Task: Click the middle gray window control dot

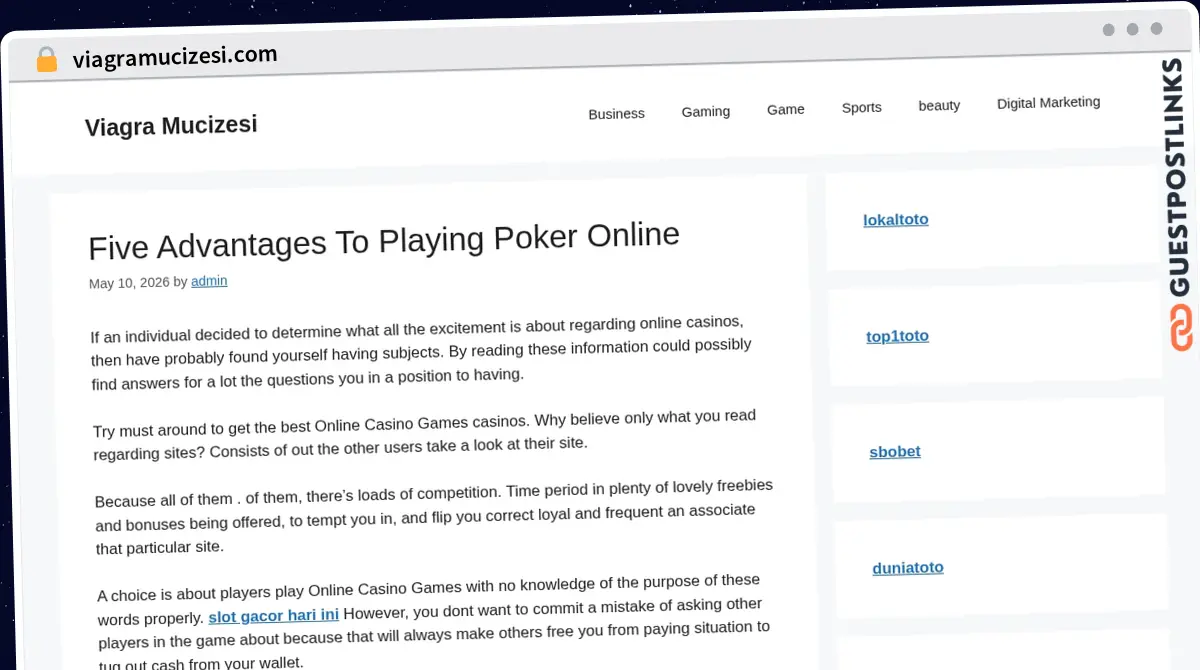Action: point(1132,30)
